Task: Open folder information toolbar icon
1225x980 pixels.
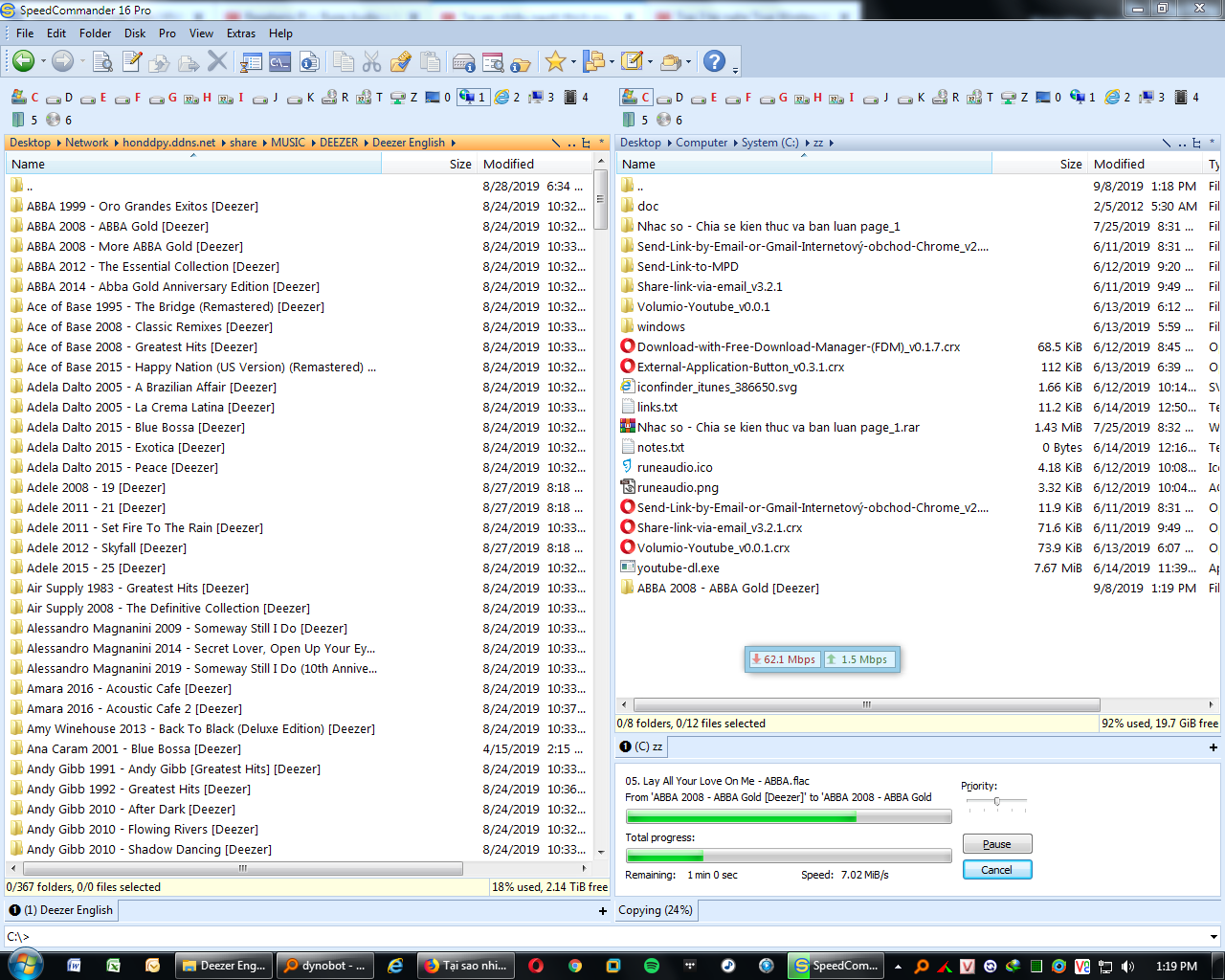Action: point(520,61)
